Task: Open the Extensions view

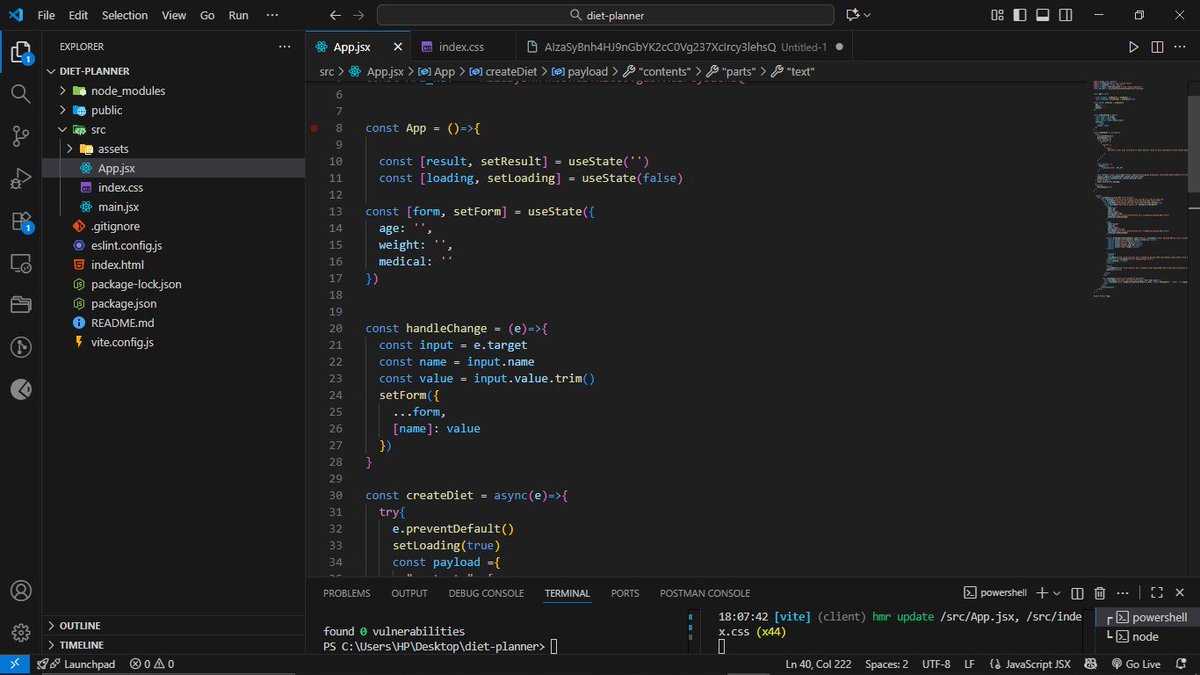Action: tap(20, 221)
